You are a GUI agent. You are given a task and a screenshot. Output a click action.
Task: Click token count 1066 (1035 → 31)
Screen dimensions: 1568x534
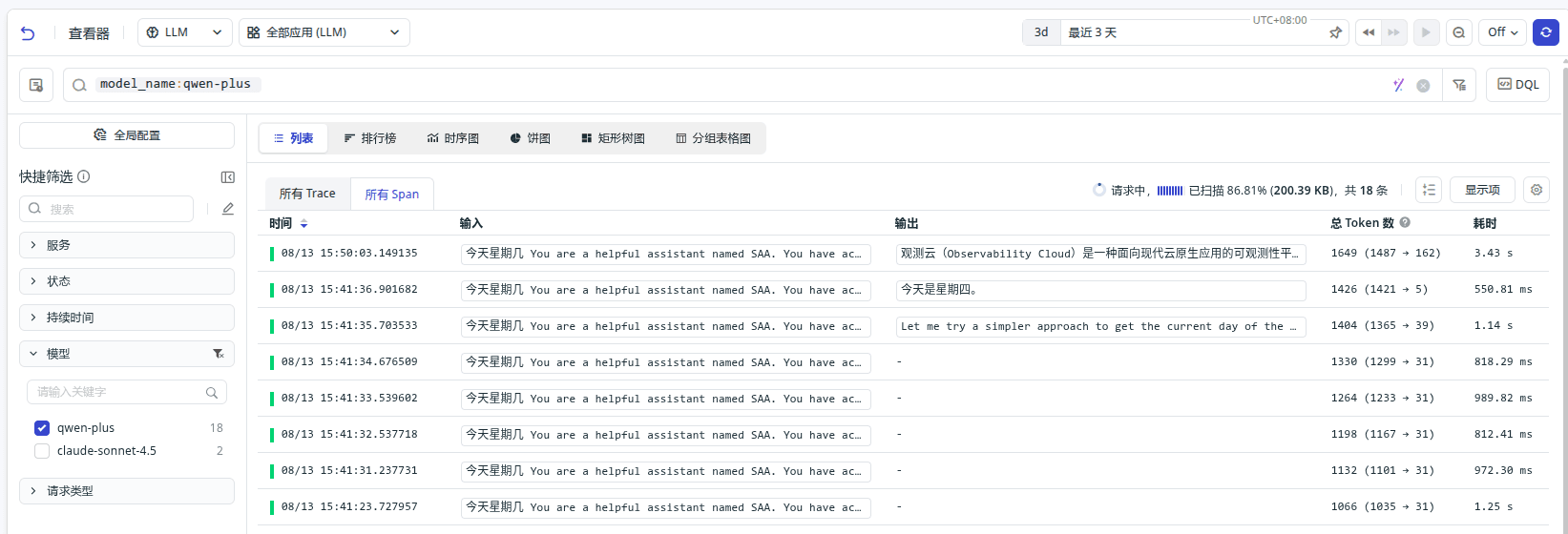tap(1383, 507)
